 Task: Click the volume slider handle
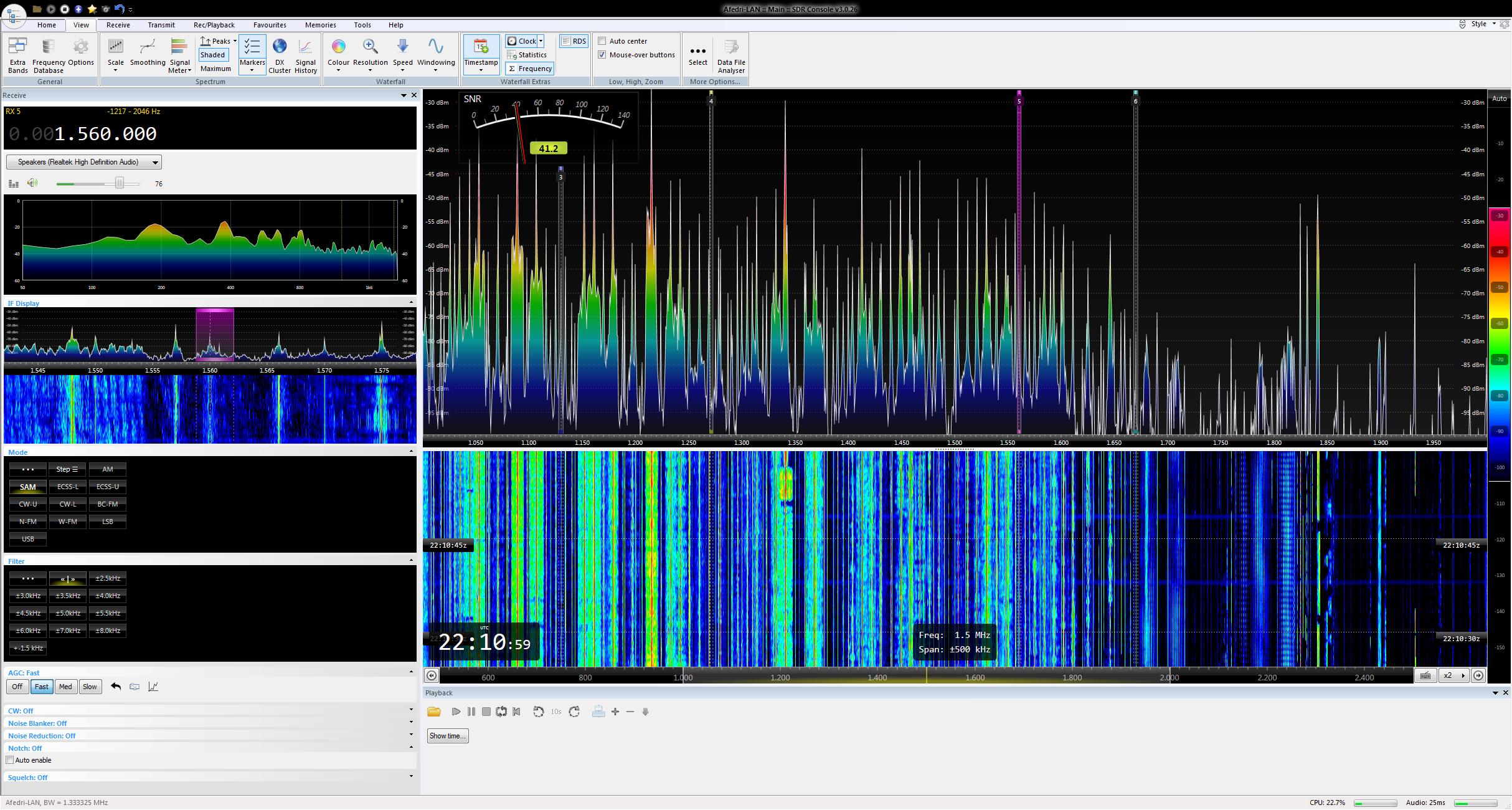(x=119, y=183)
